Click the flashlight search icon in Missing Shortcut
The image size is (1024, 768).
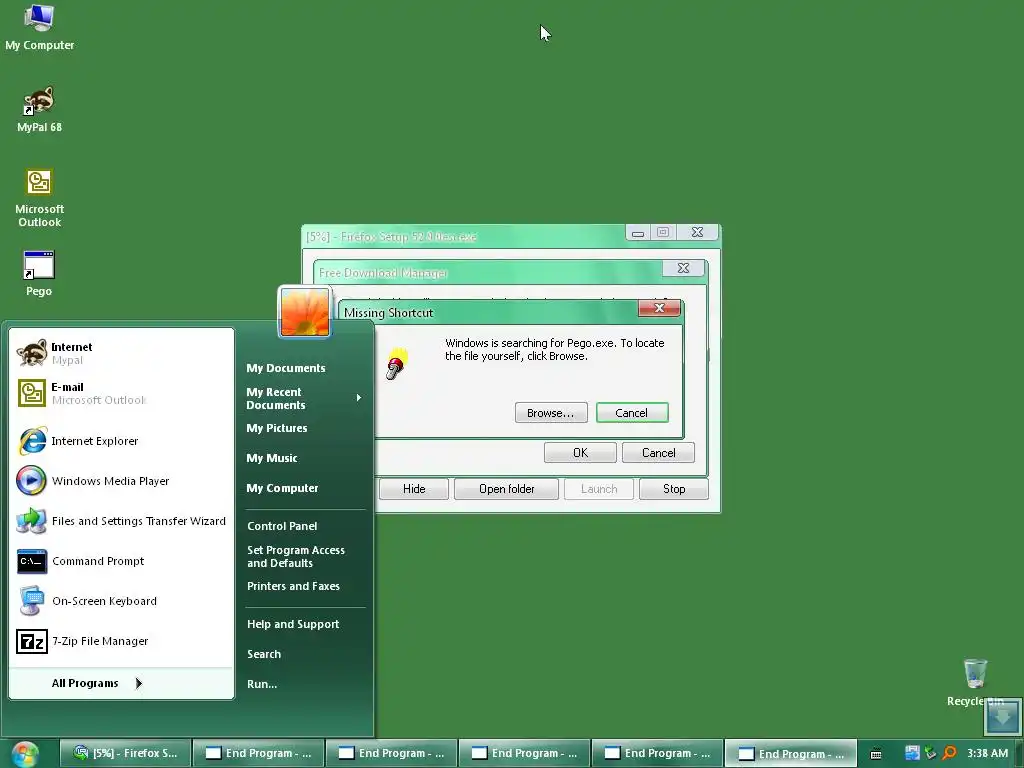(x=396, y=363)
